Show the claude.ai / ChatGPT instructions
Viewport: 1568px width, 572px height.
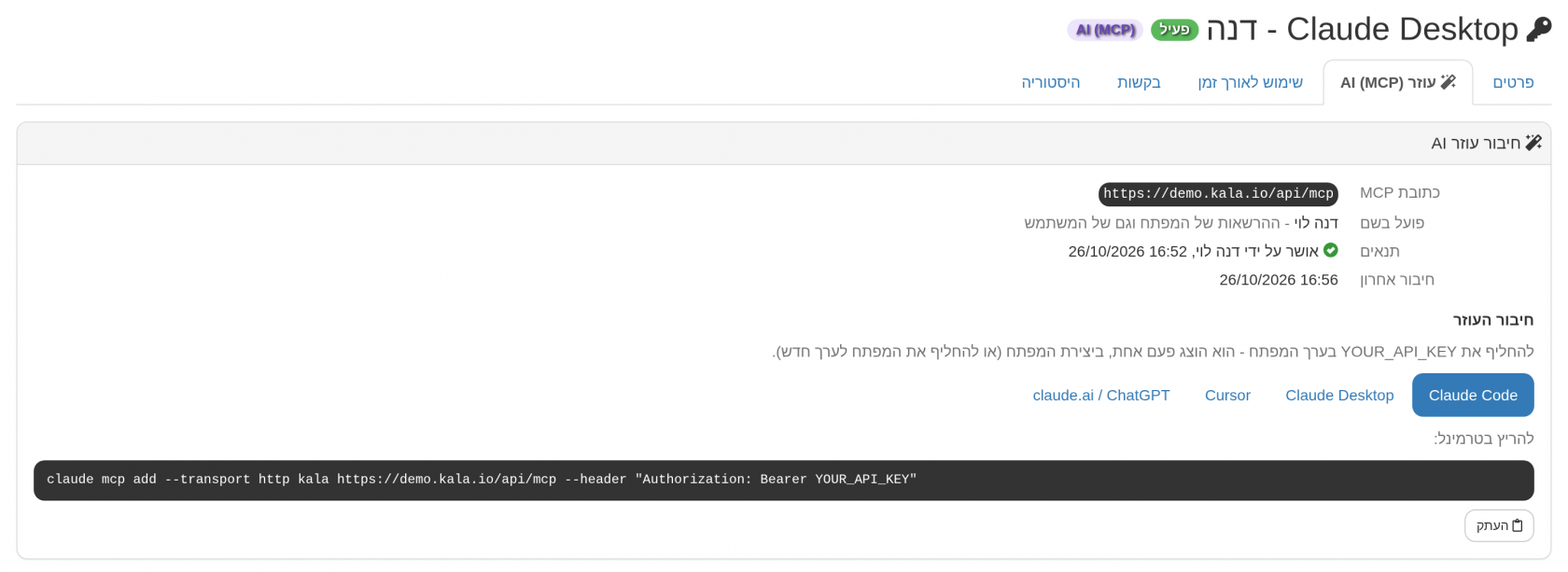[1101, 395]
